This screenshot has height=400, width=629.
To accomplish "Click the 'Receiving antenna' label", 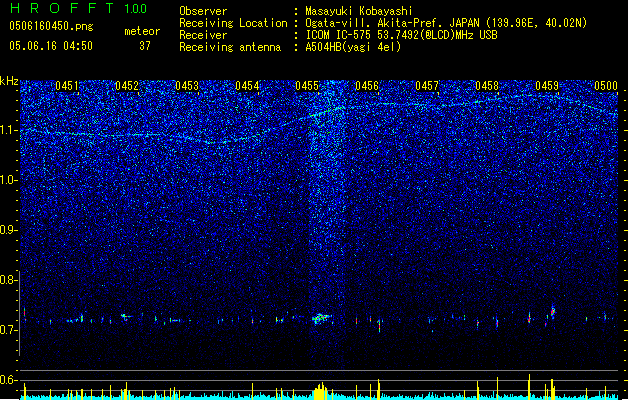I will click(x=230, y=47).
